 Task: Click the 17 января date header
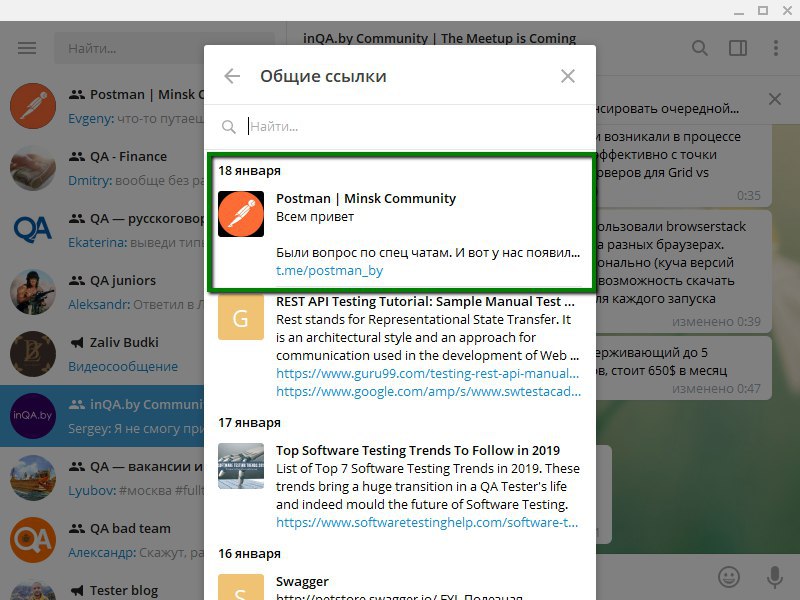pos(249,422)
